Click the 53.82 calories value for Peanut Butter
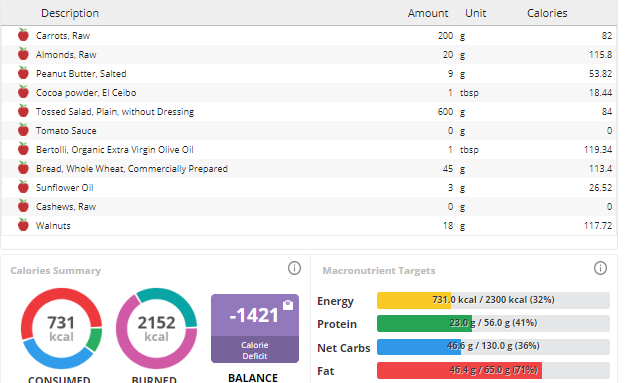 pos(600,74)
